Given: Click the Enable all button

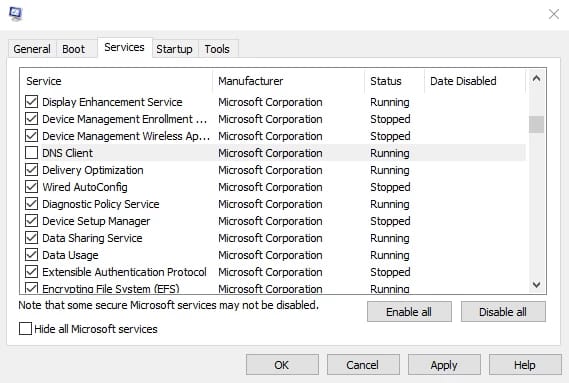Looking at the screenshot, I should (409, 312).
